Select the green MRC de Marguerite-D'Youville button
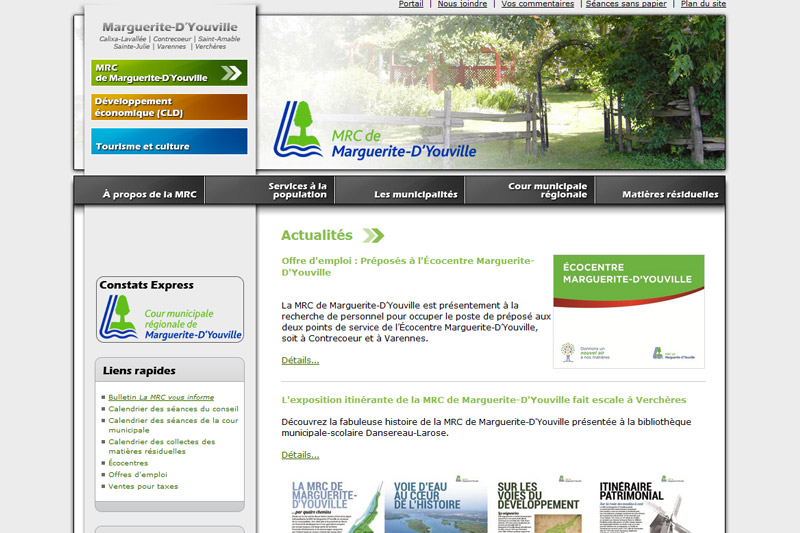This screenshot has width=800, height=533. [169, 73]
